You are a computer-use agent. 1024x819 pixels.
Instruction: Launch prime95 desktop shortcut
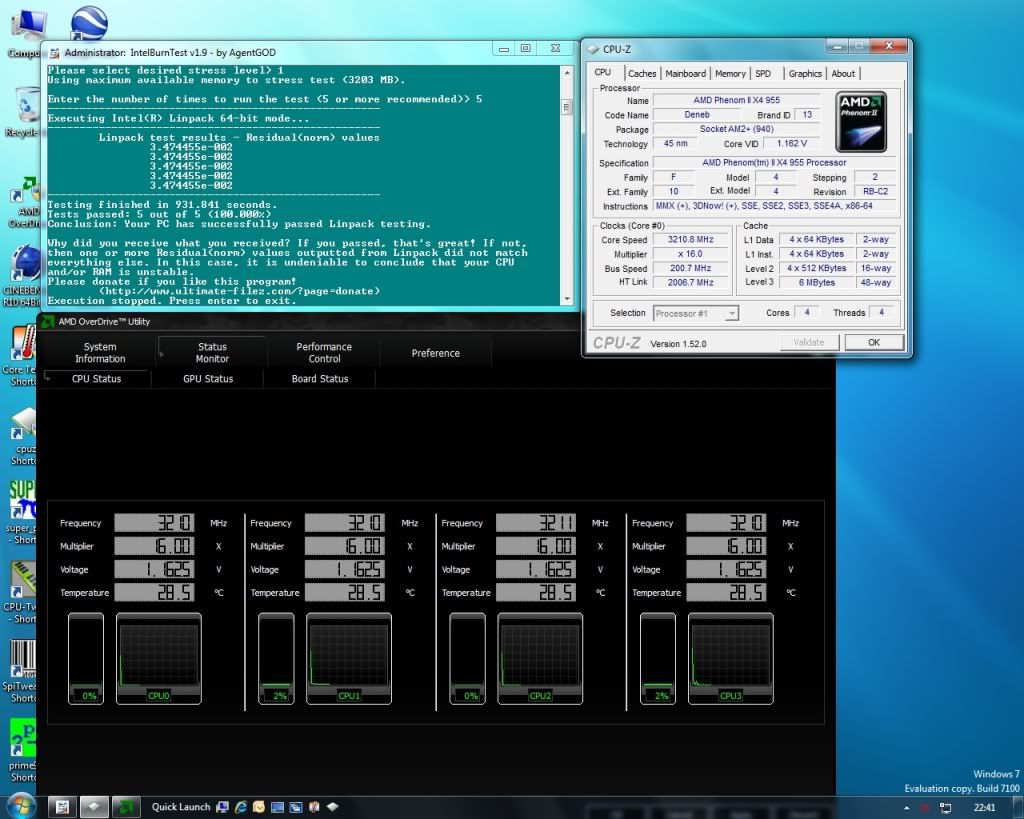[22, 750]
